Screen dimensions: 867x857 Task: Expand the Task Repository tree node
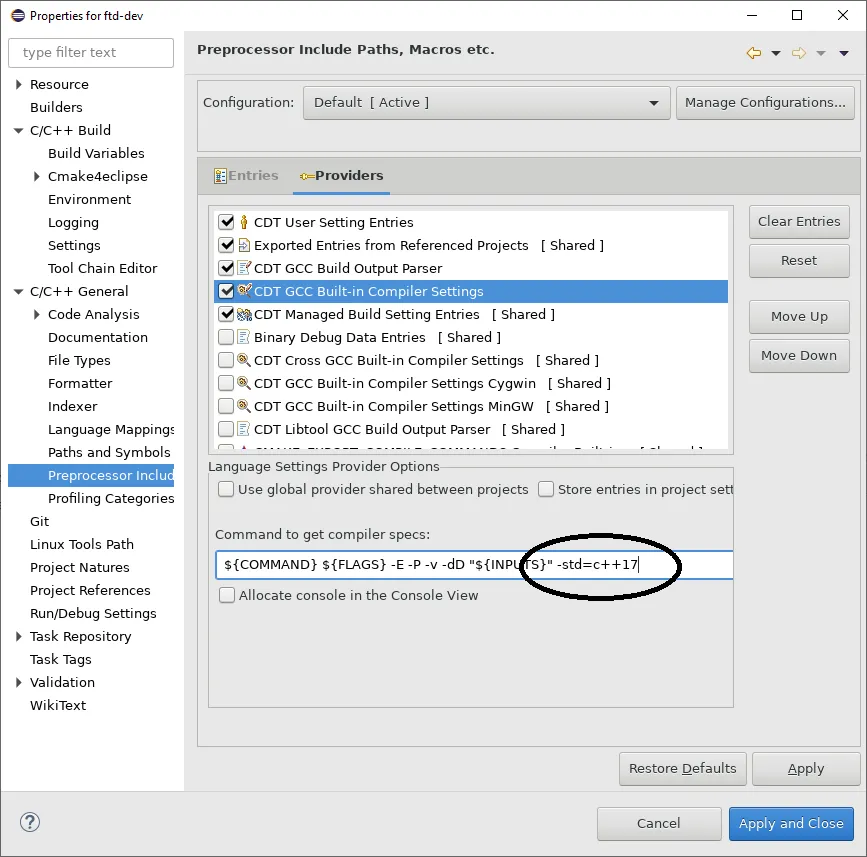click(19, 636)
